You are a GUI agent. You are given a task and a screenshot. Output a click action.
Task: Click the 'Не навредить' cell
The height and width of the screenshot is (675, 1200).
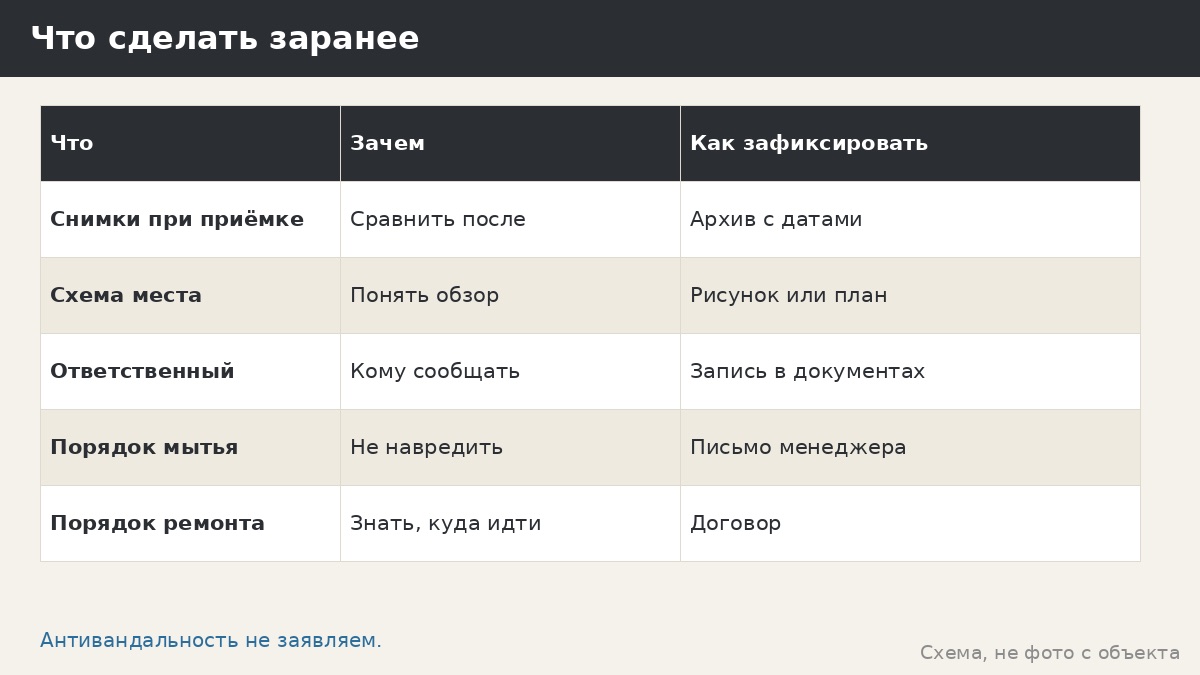510,447
